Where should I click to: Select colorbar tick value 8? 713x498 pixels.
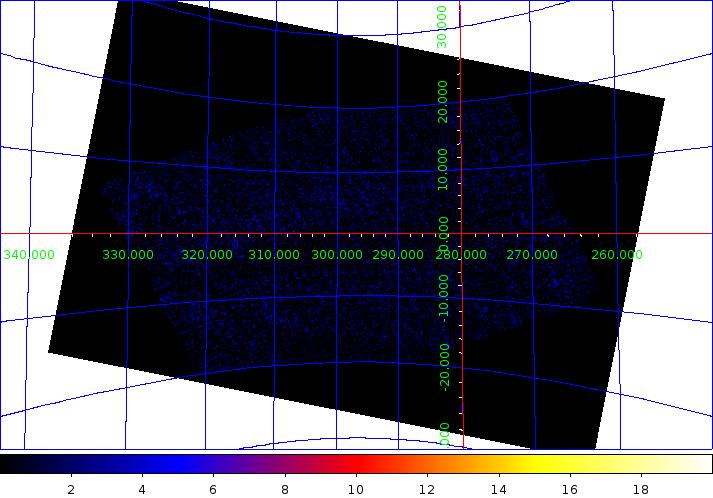[x=285, y=489]
